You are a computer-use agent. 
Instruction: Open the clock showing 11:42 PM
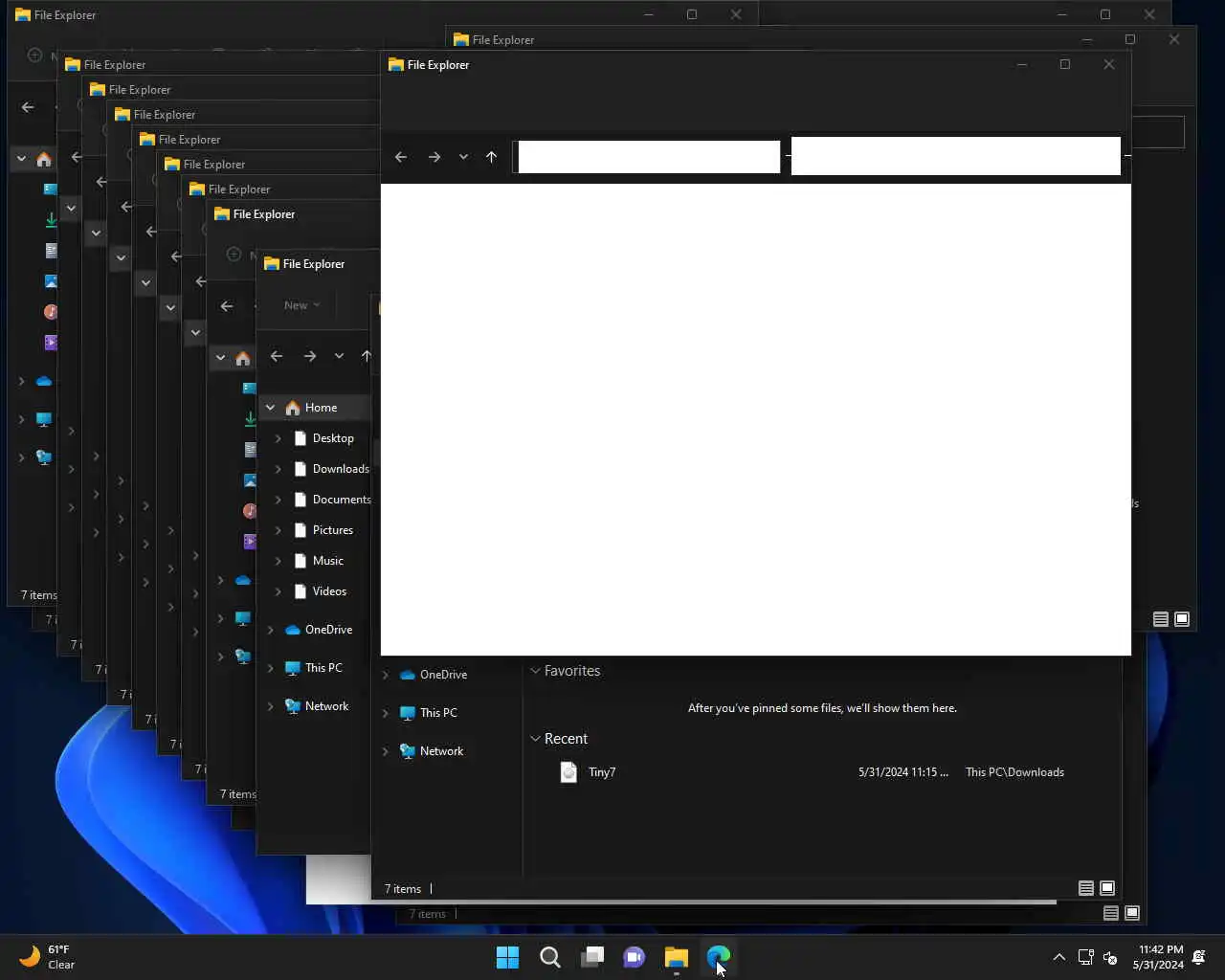pyautogui.click(x=1158, y=957)
